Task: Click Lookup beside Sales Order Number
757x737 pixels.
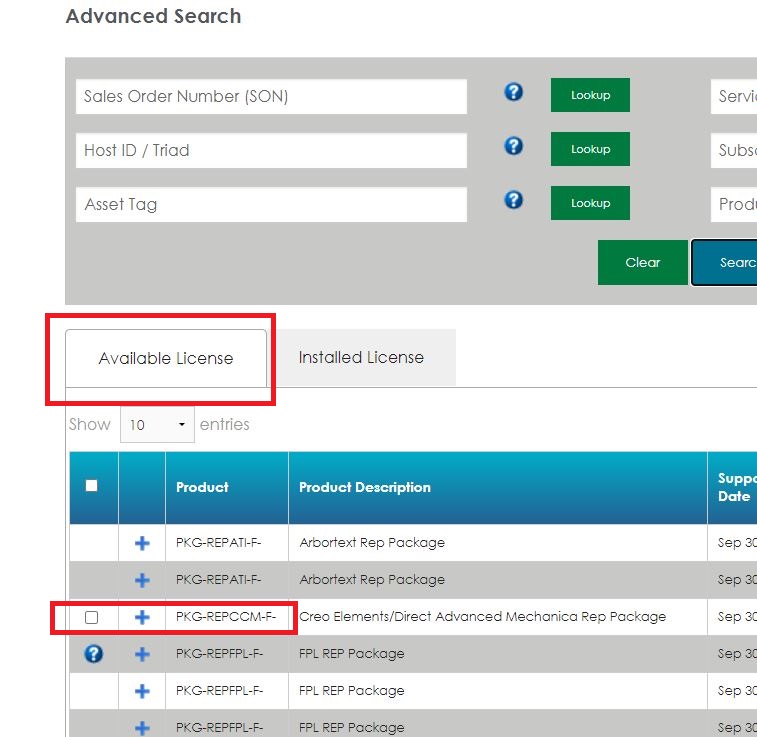Action: pyautogui.click(x=590, y=95)
